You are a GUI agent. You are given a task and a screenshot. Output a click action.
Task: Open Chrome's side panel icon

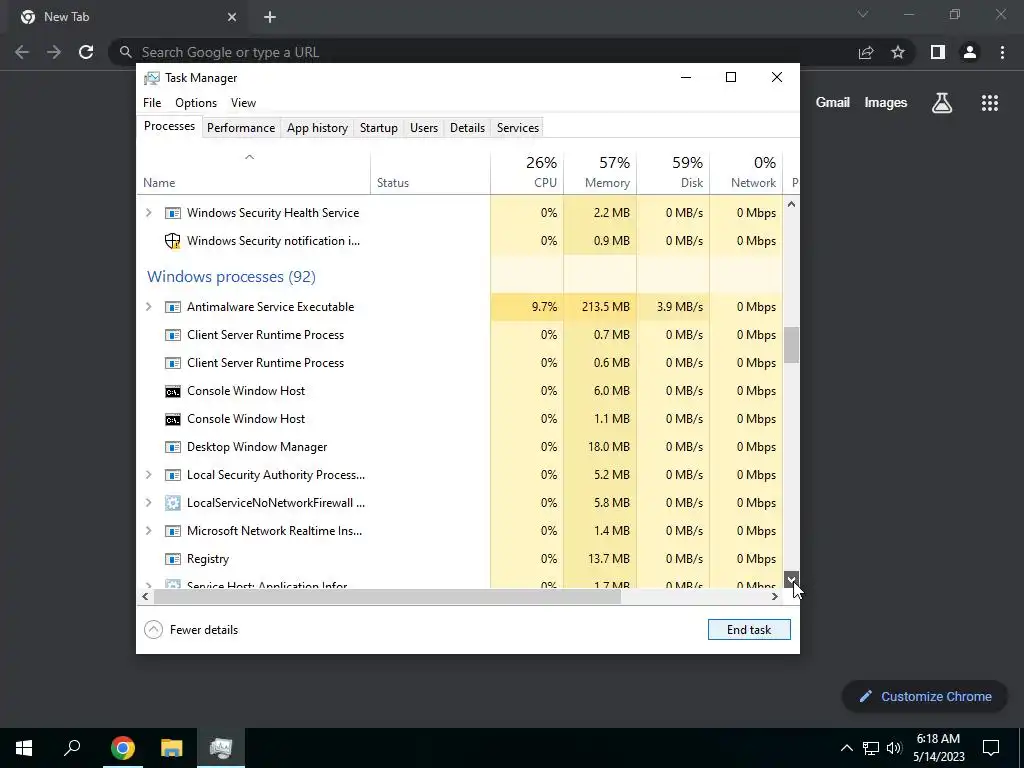(x=938, y=52)
